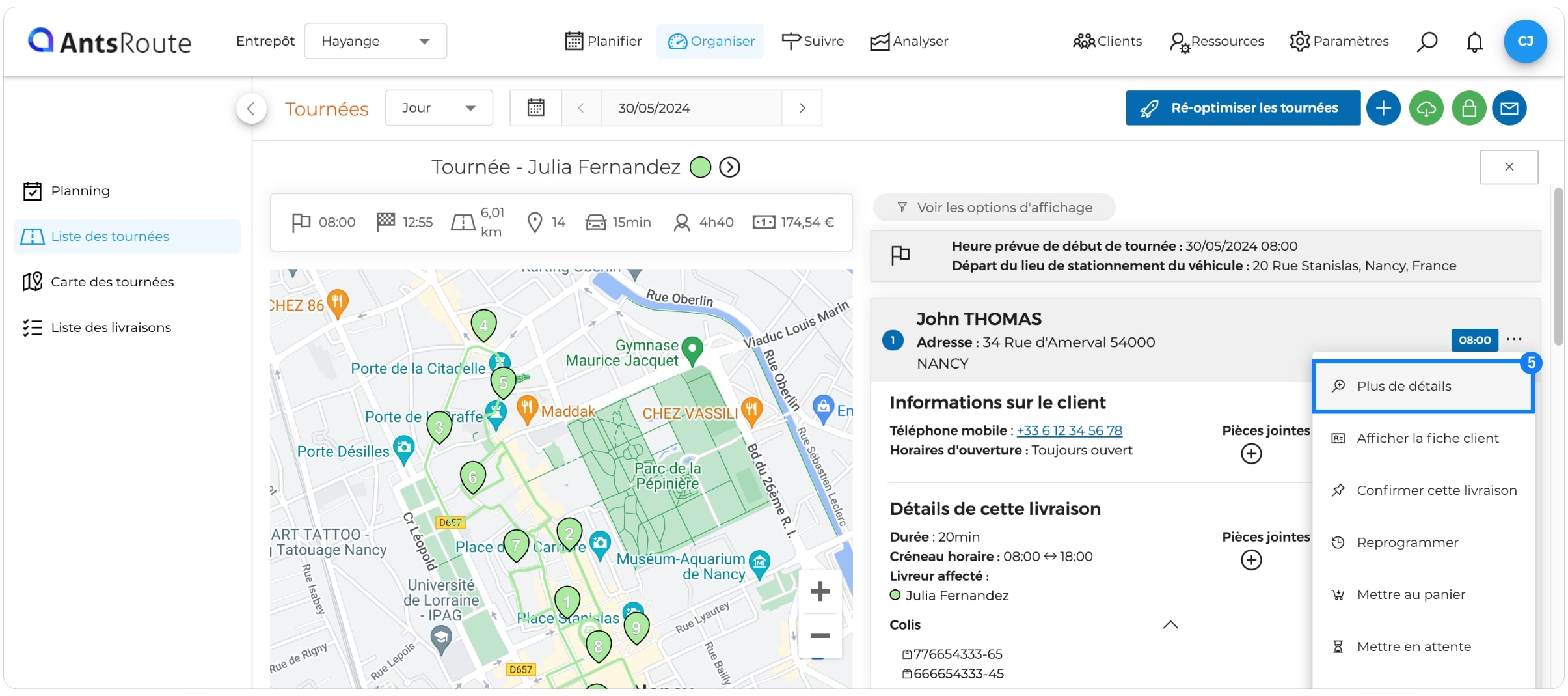Click map stop marker 3
1568x696 pixels.
(x=439, y=428)
